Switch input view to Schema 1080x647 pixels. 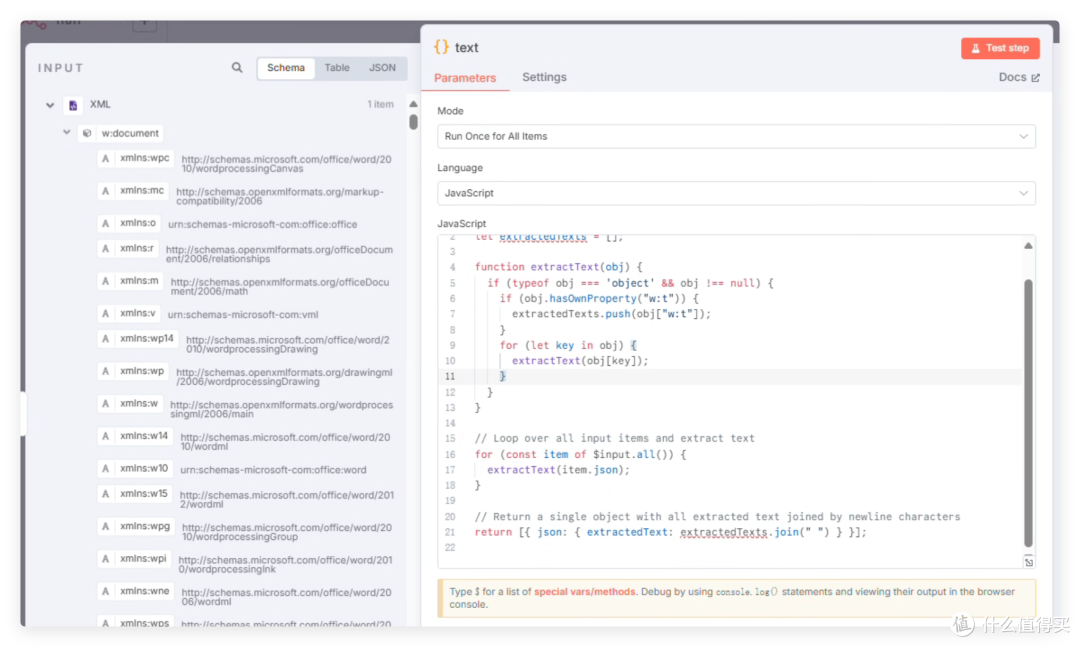286,68
